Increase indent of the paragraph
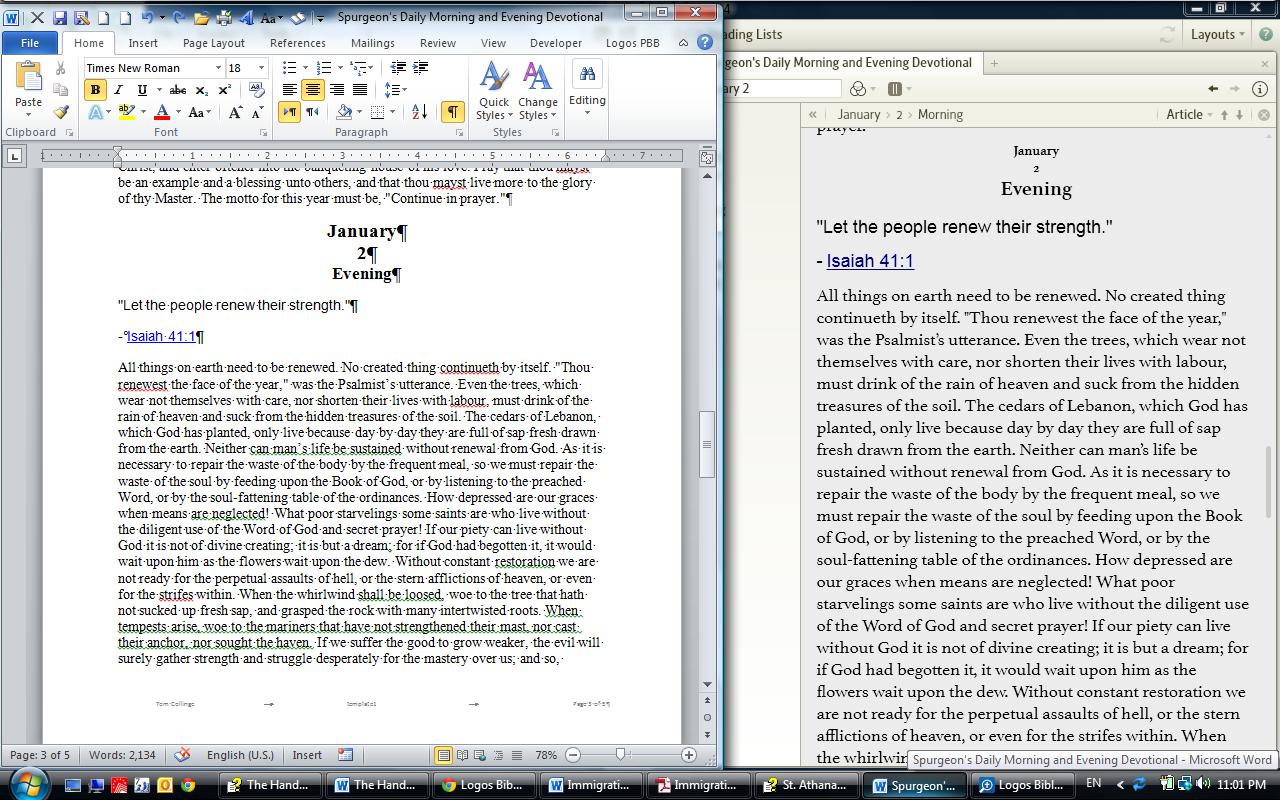Image resolution: width=1280 pixels, height=800 pixels. pos(421,68)
